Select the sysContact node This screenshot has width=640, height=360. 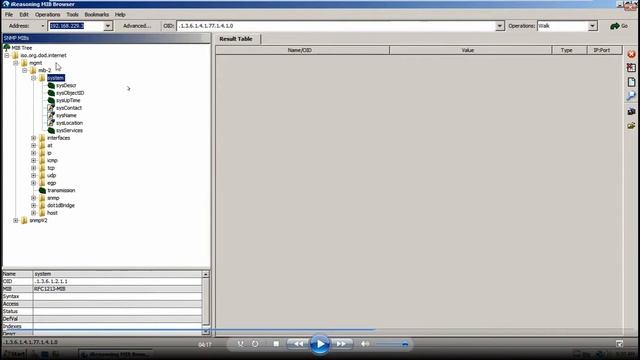point(69,108)
